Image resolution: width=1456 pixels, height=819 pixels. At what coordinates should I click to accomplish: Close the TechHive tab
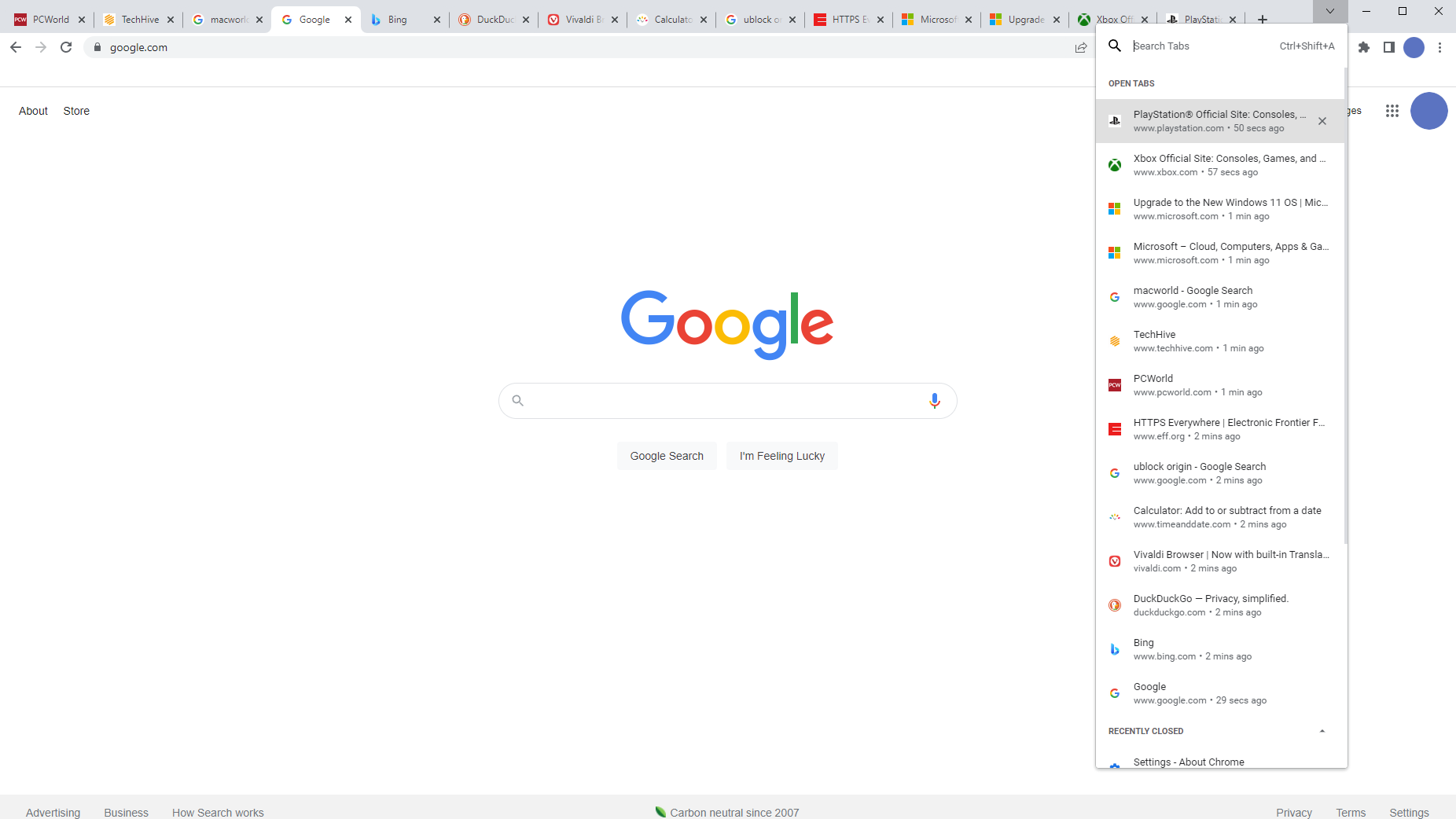[x=171, y=20]
